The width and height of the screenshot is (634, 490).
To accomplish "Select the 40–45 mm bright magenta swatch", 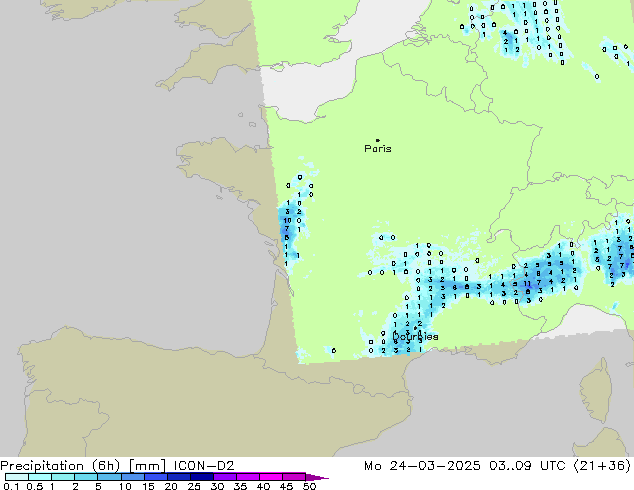I will coord(271,477).
